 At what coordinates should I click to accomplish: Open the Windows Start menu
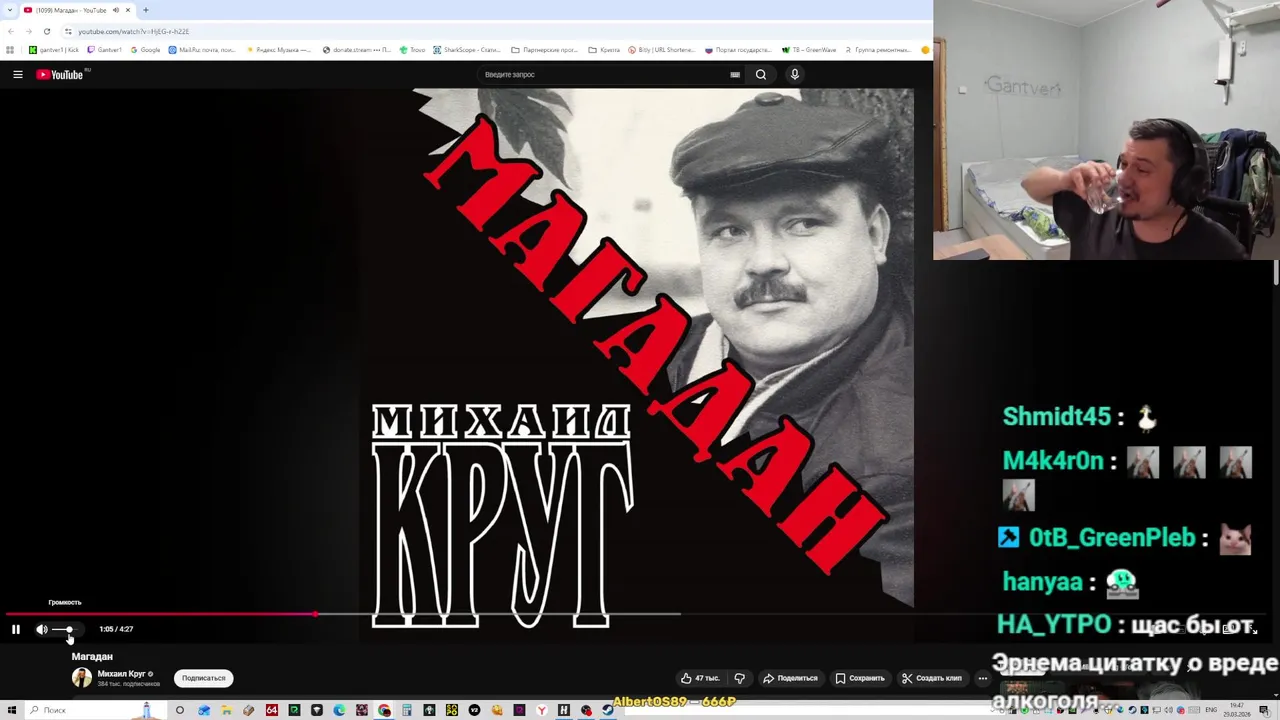pos(12,710)
